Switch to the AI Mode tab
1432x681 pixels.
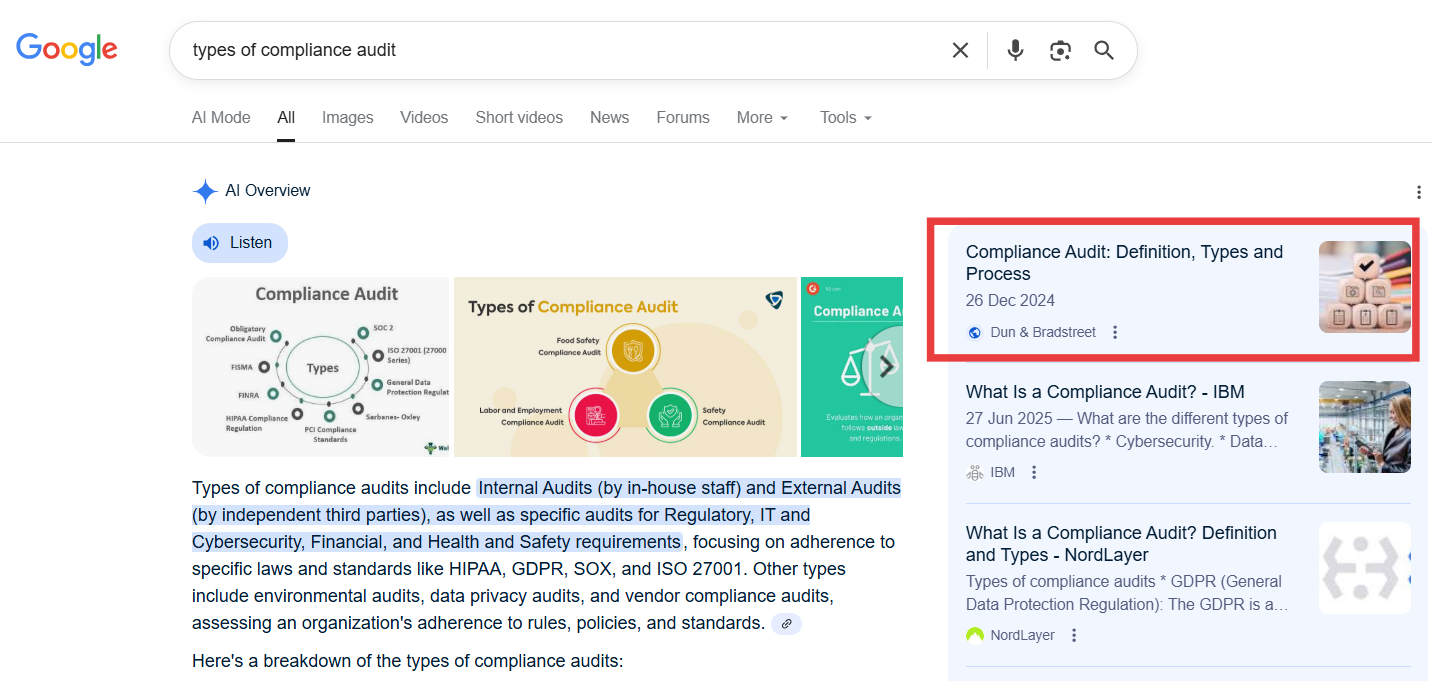pyautogui.click(x=221, y=117)
